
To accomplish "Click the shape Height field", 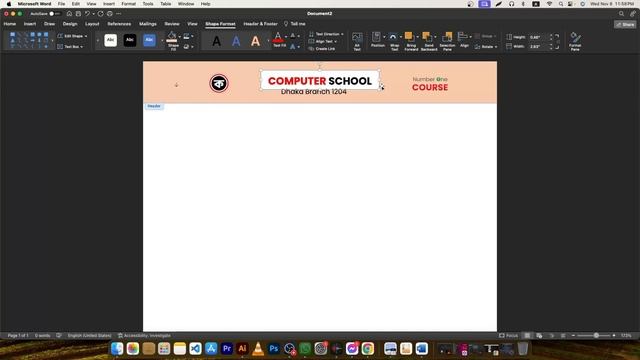I will tap(538, 37).
